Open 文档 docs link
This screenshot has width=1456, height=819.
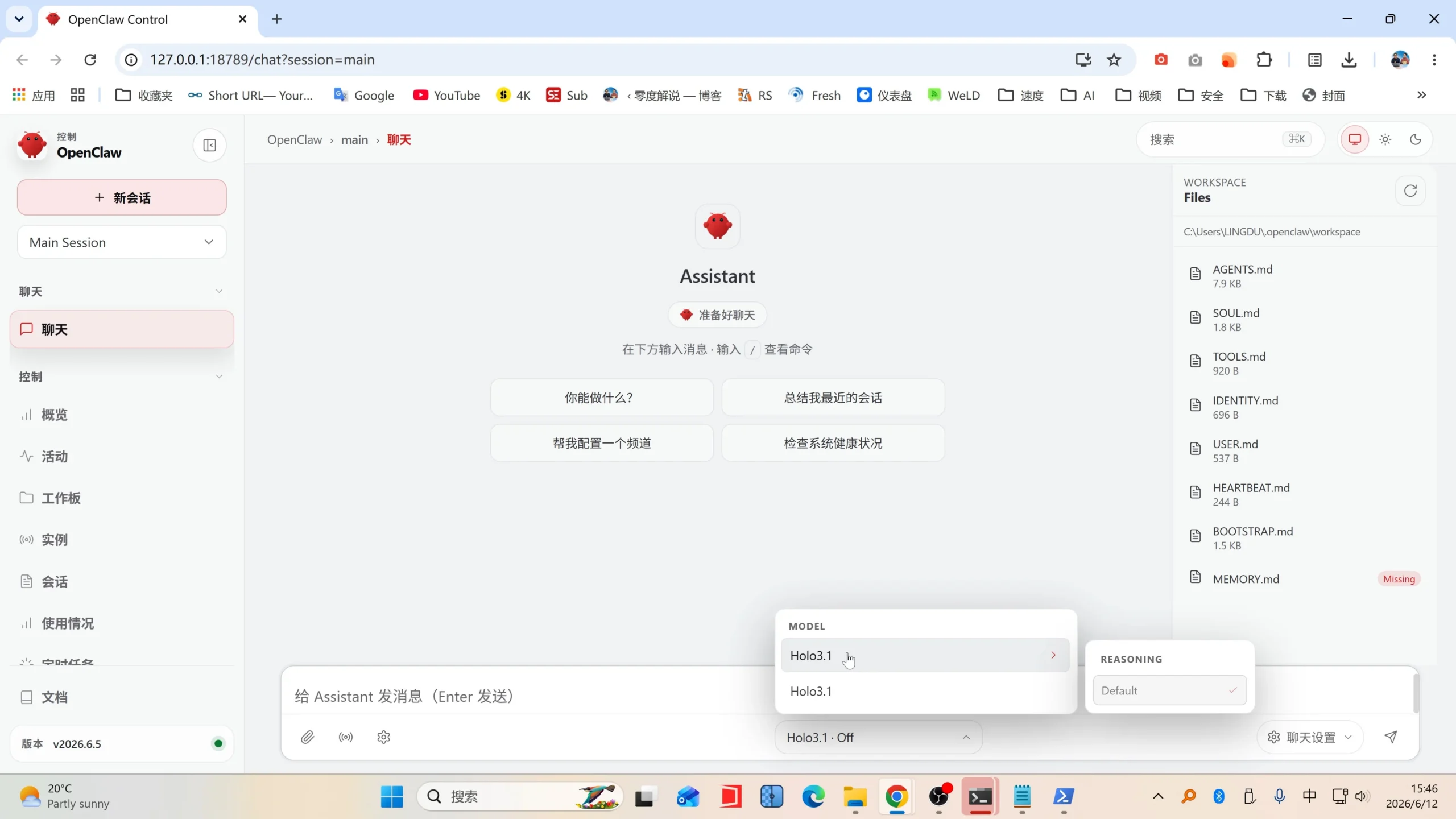[x=122, y=697]
